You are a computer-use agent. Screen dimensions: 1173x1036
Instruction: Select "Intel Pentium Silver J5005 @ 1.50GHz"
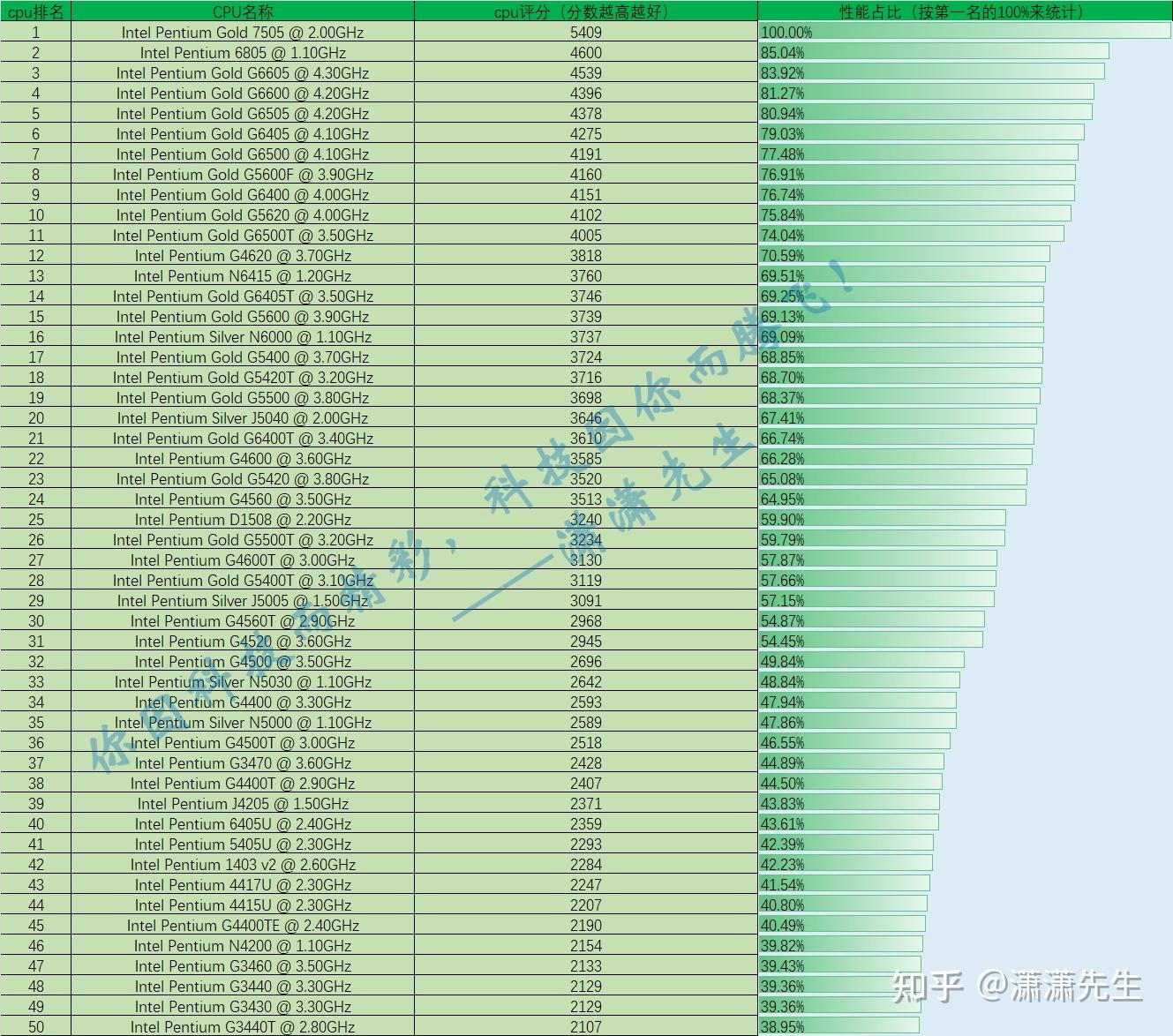[x=243, y=600]
